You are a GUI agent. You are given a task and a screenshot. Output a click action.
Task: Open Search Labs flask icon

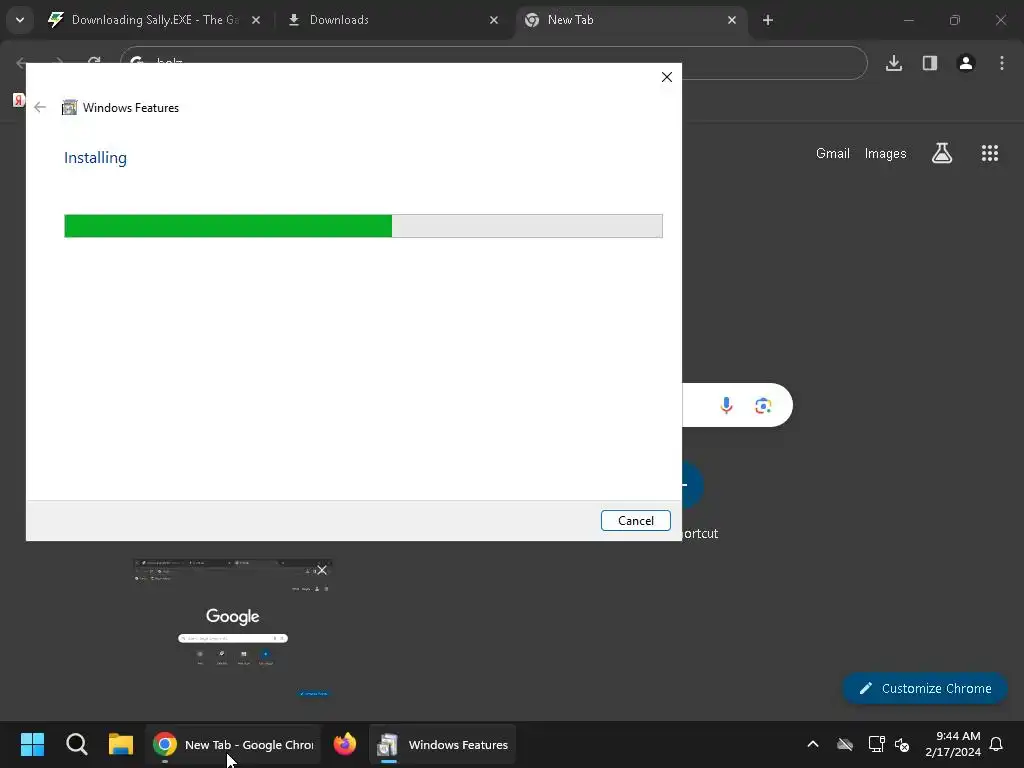942,153
